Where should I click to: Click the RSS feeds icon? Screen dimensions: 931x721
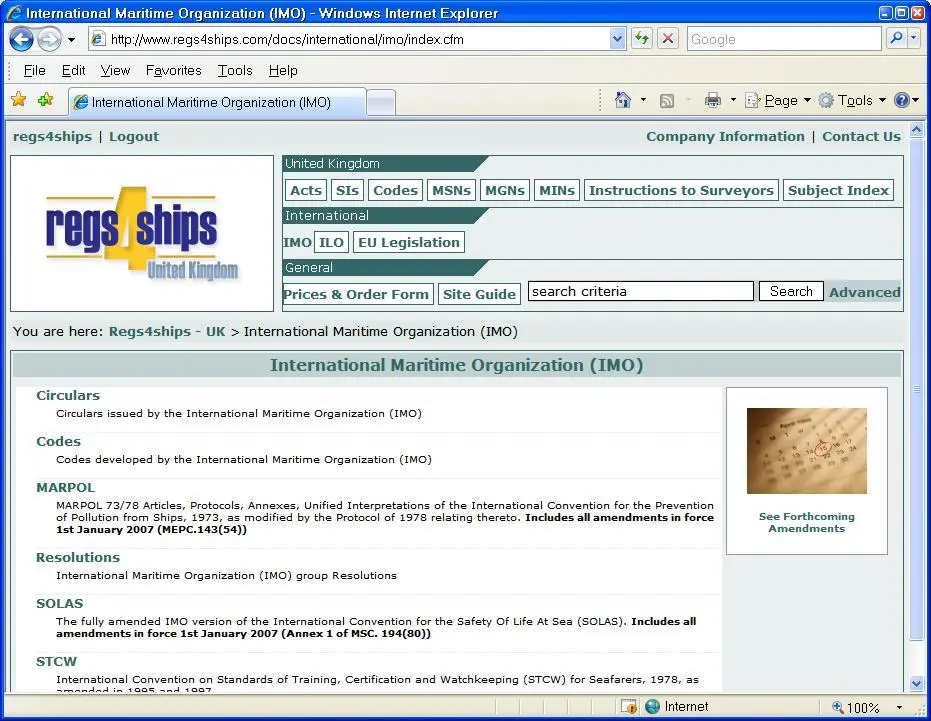(x=667, y=100)
